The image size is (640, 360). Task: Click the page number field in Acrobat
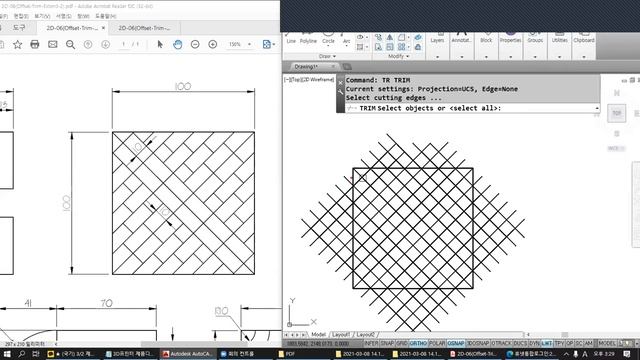coord(124,44)
